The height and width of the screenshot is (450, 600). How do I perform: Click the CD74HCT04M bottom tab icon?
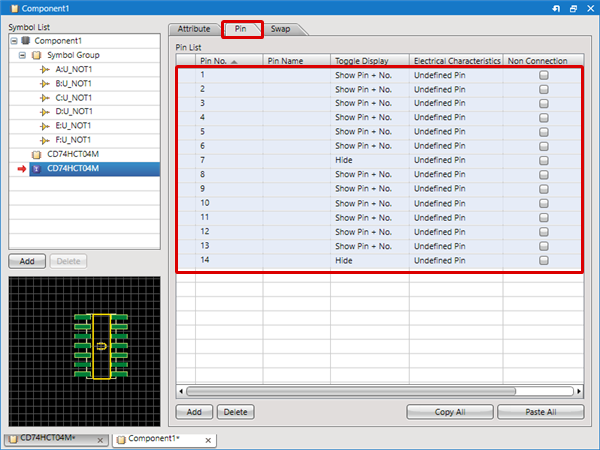[13, 439]
